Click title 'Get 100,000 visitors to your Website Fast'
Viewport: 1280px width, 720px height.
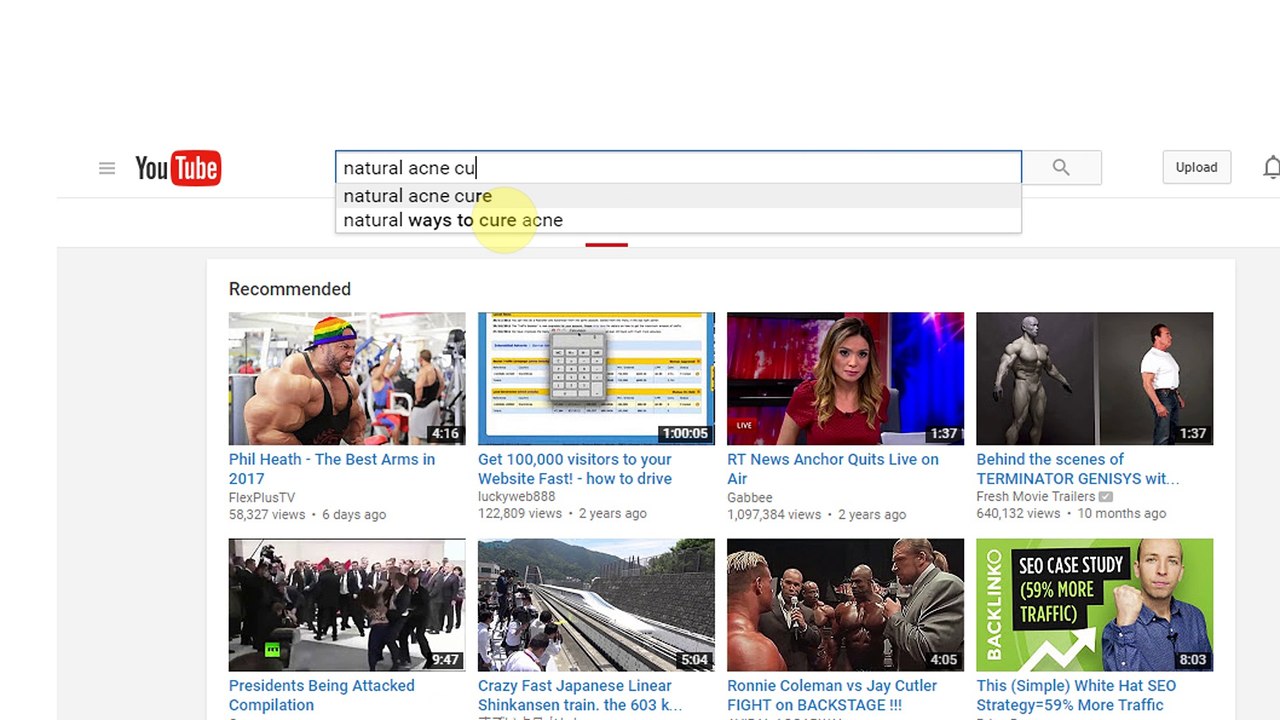point(575,469)
